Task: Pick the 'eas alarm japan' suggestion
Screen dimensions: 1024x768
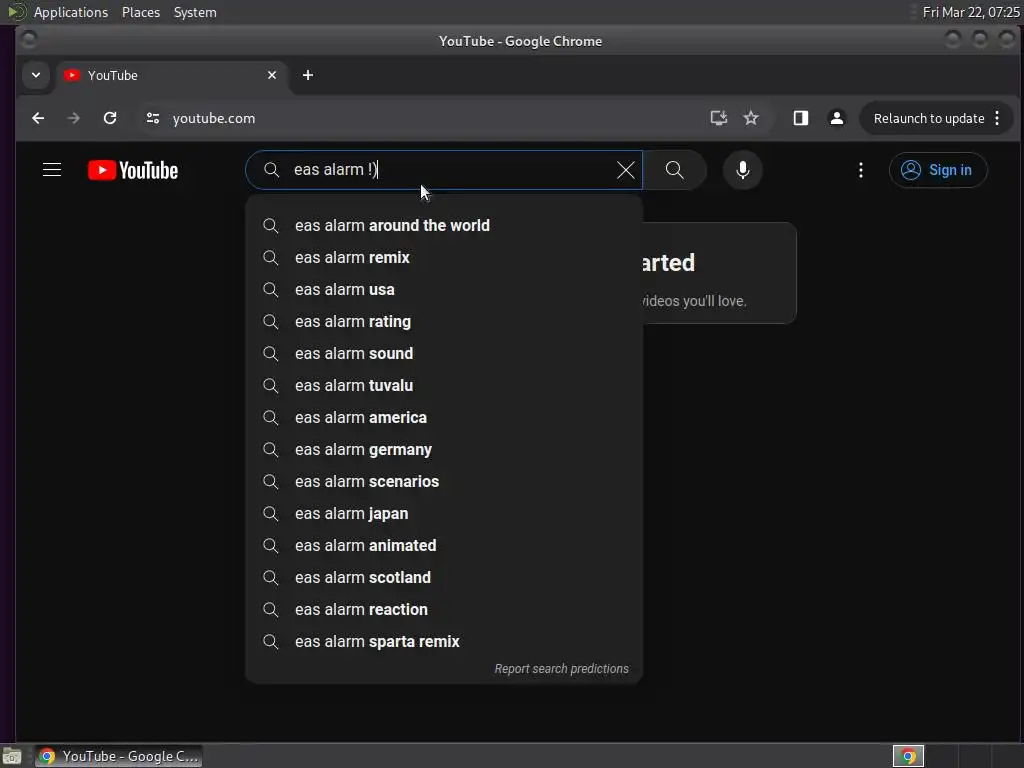Action: 444,513
